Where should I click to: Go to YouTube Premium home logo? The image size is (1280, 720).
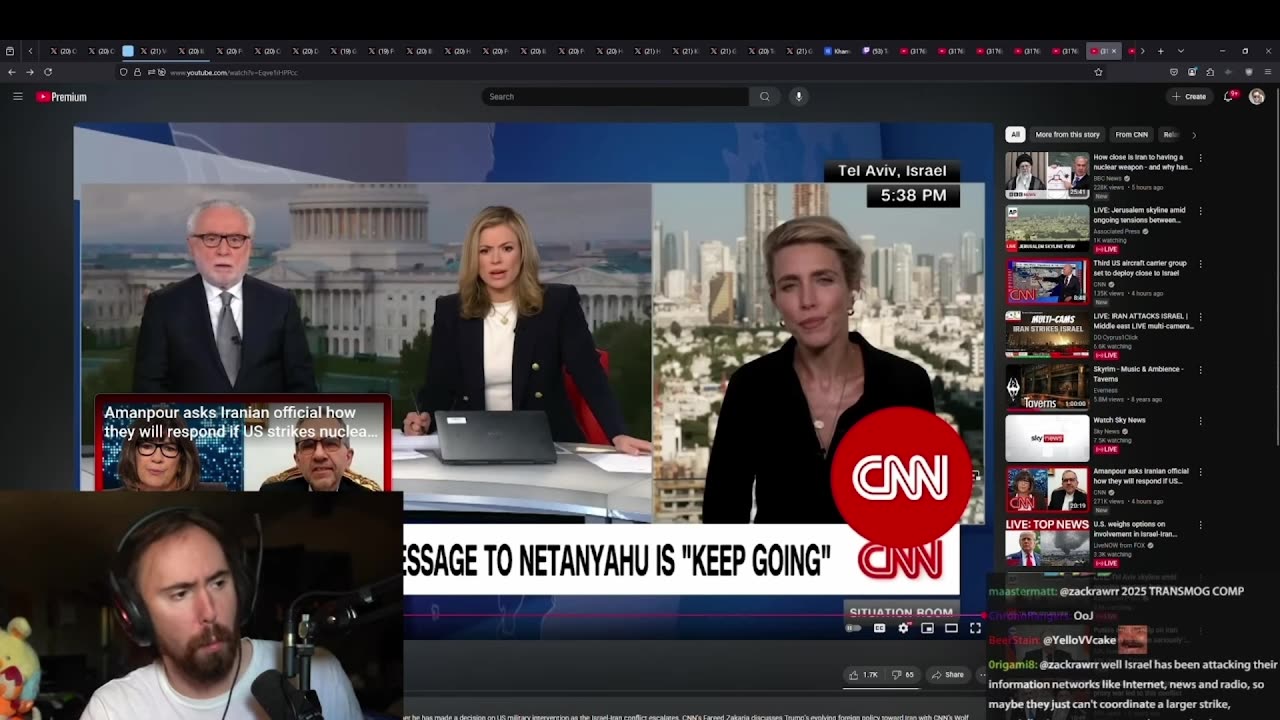(62, 97)
